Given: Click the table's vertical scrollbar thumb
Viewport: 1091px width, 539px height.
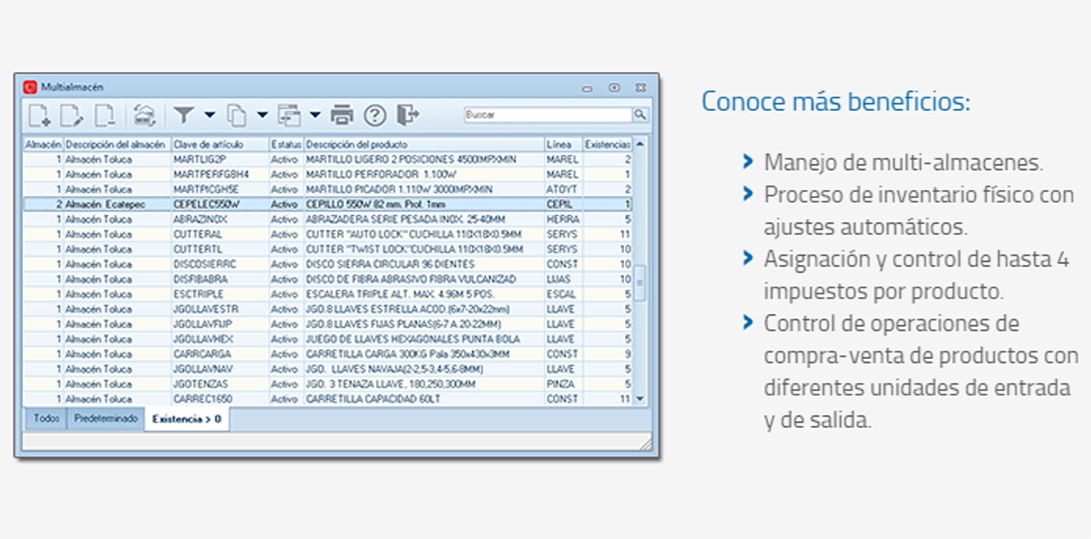Looking at the screenshot, I should click(640, 285).
